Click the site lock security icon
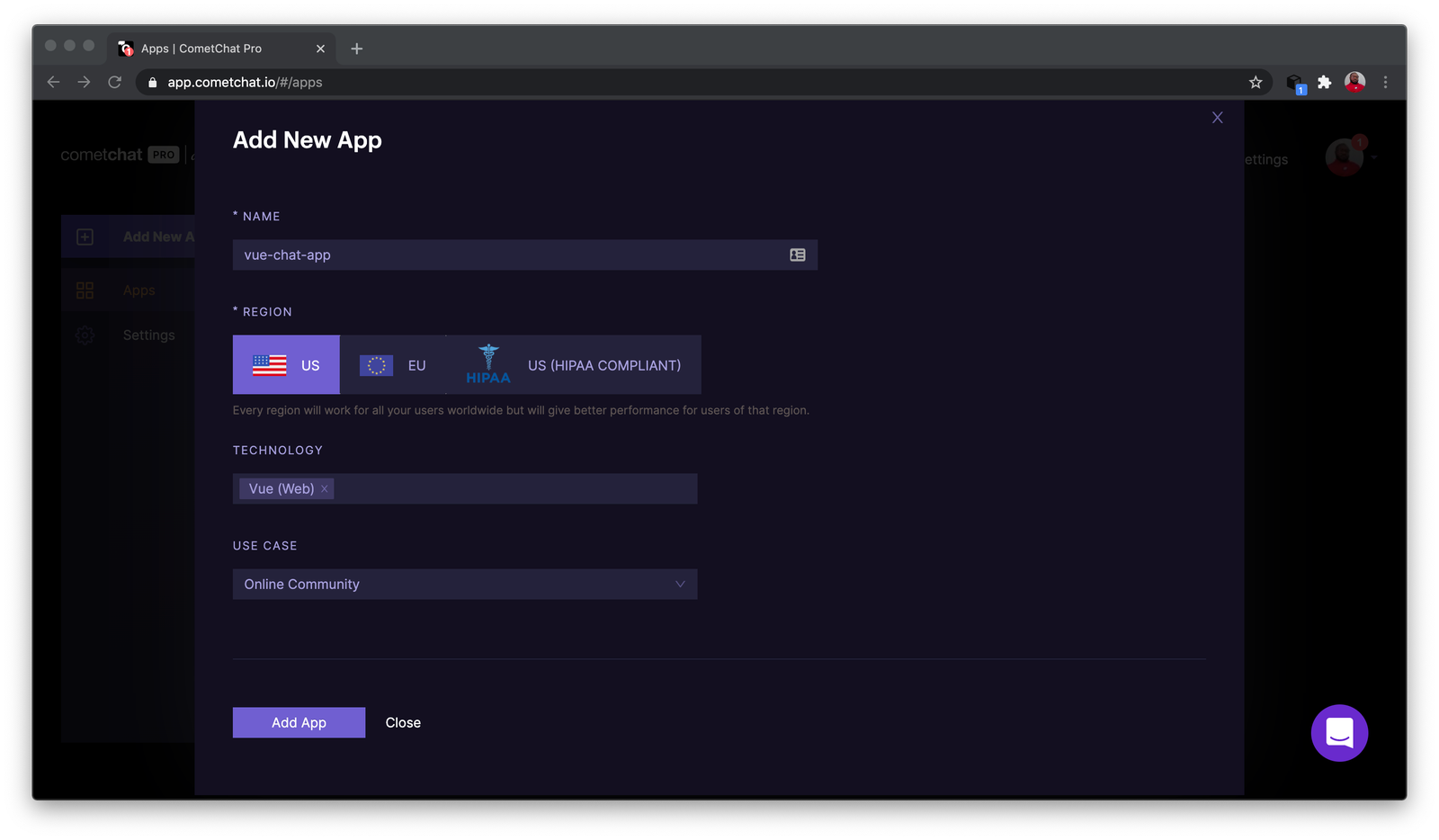 point(152,82)
